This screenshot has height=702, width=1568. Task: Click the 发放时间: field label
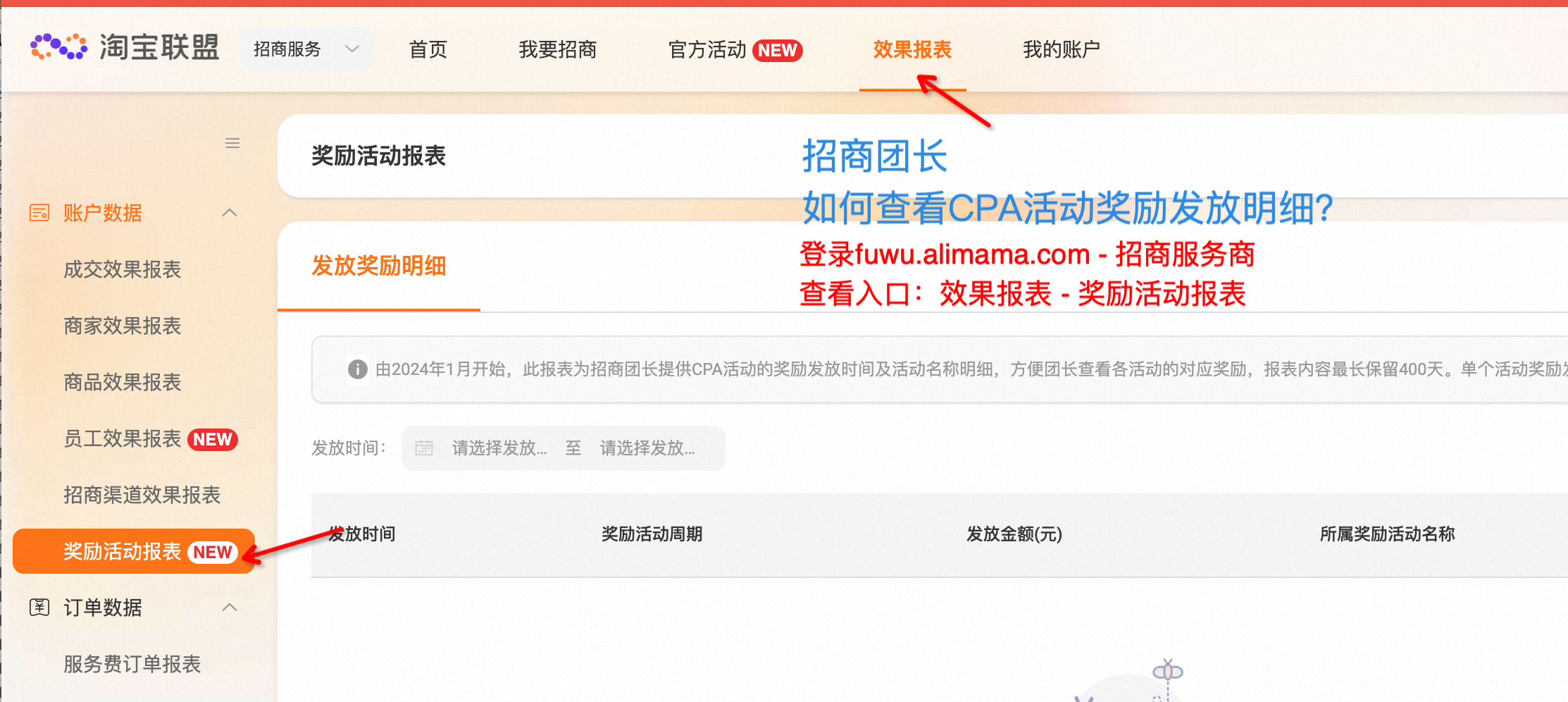[x=349, y=448]
